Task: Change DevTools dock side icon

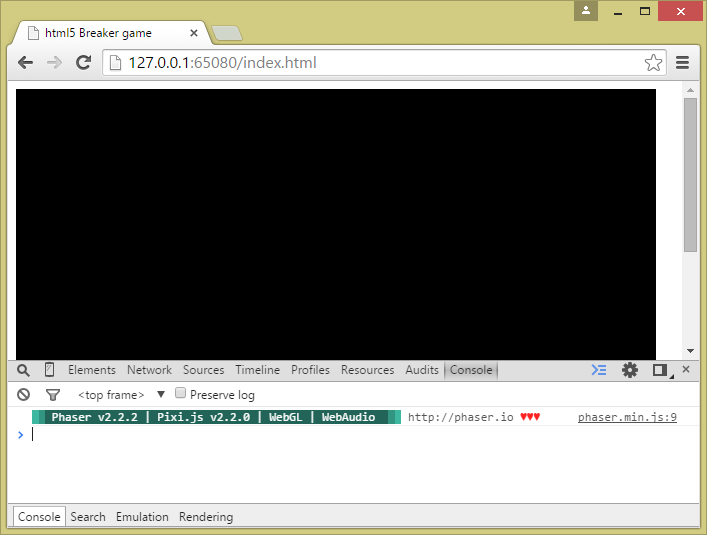Action: (x=661, y=370)
